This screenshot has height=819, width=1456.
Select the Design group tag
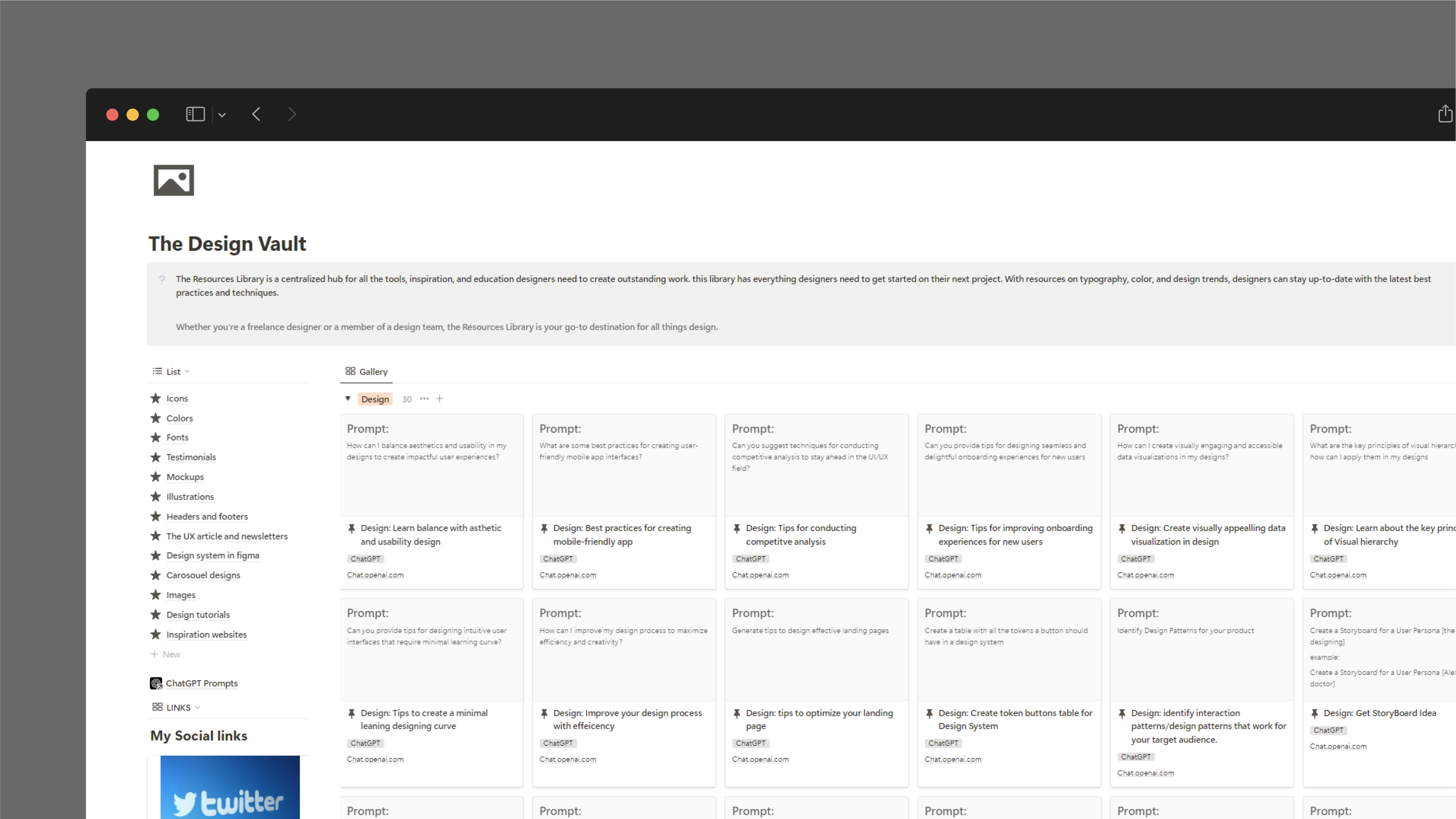click(x=375, y=399)
